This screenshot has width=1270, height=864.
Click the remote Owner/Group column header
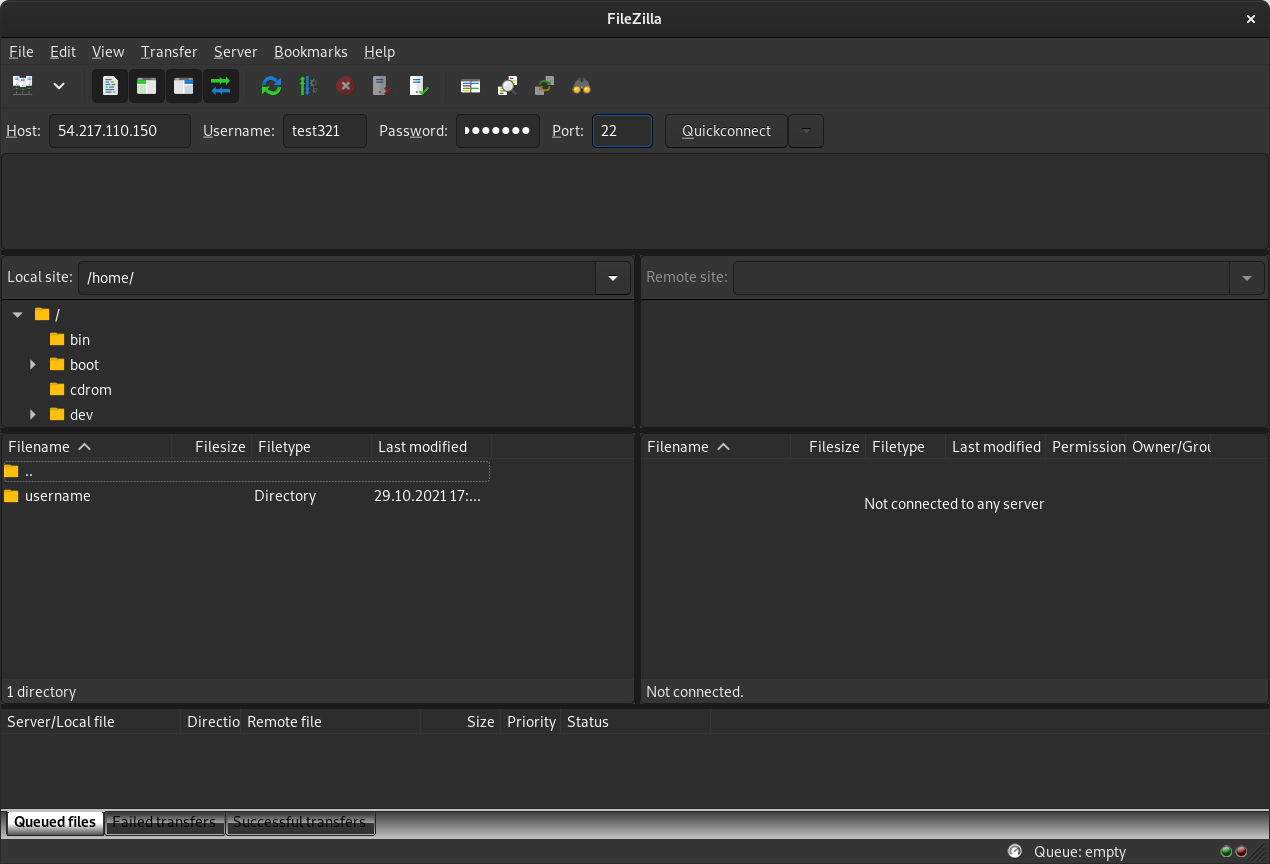(x=1169, y=447)
